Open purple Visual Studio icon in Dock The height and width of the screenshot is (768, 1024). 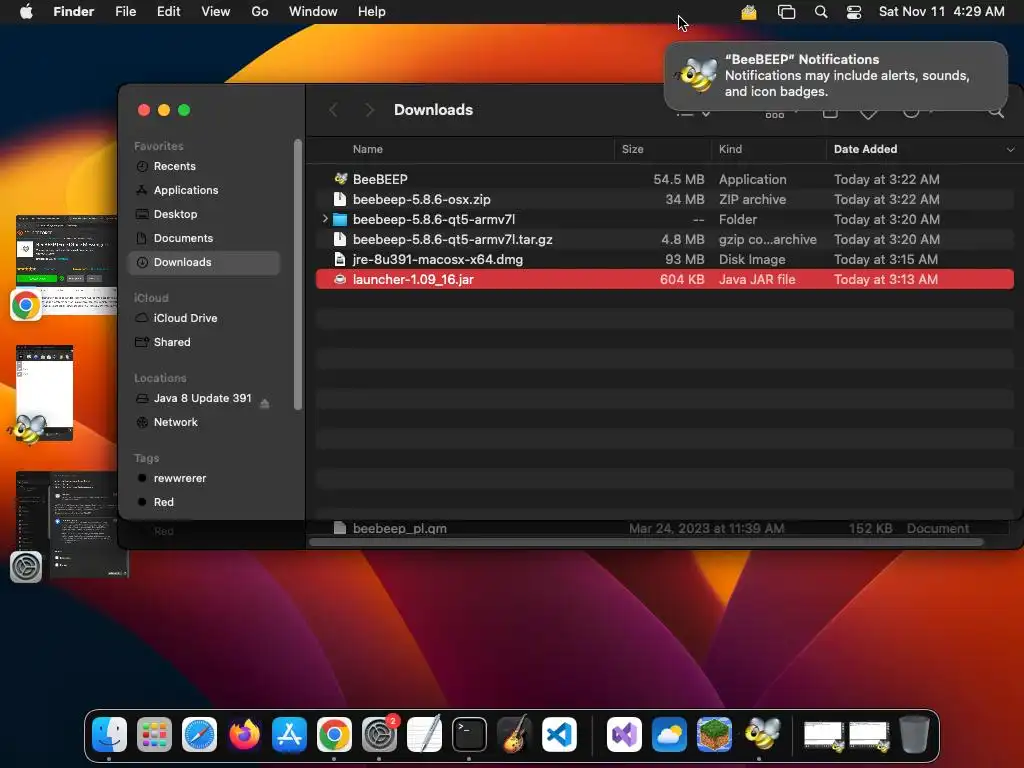pos(624,735)
